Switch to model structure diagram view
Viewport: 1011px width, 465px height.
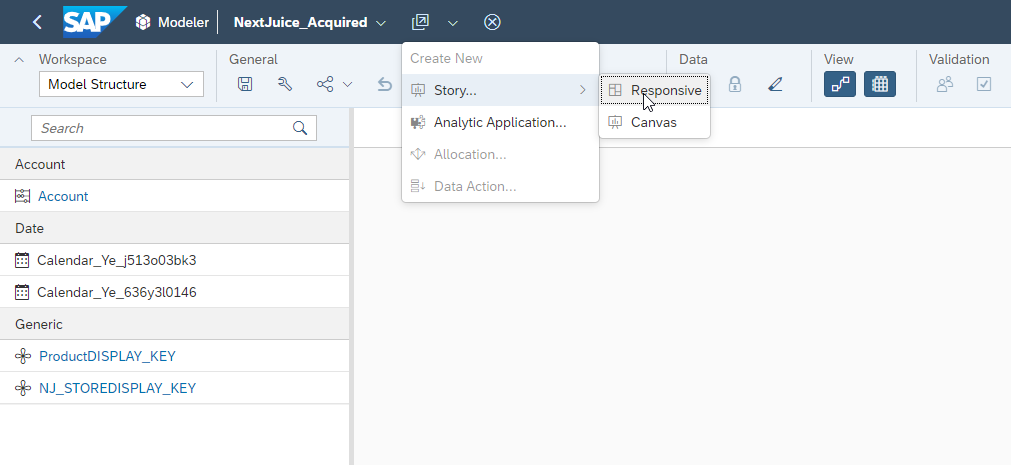pos(840,85)
